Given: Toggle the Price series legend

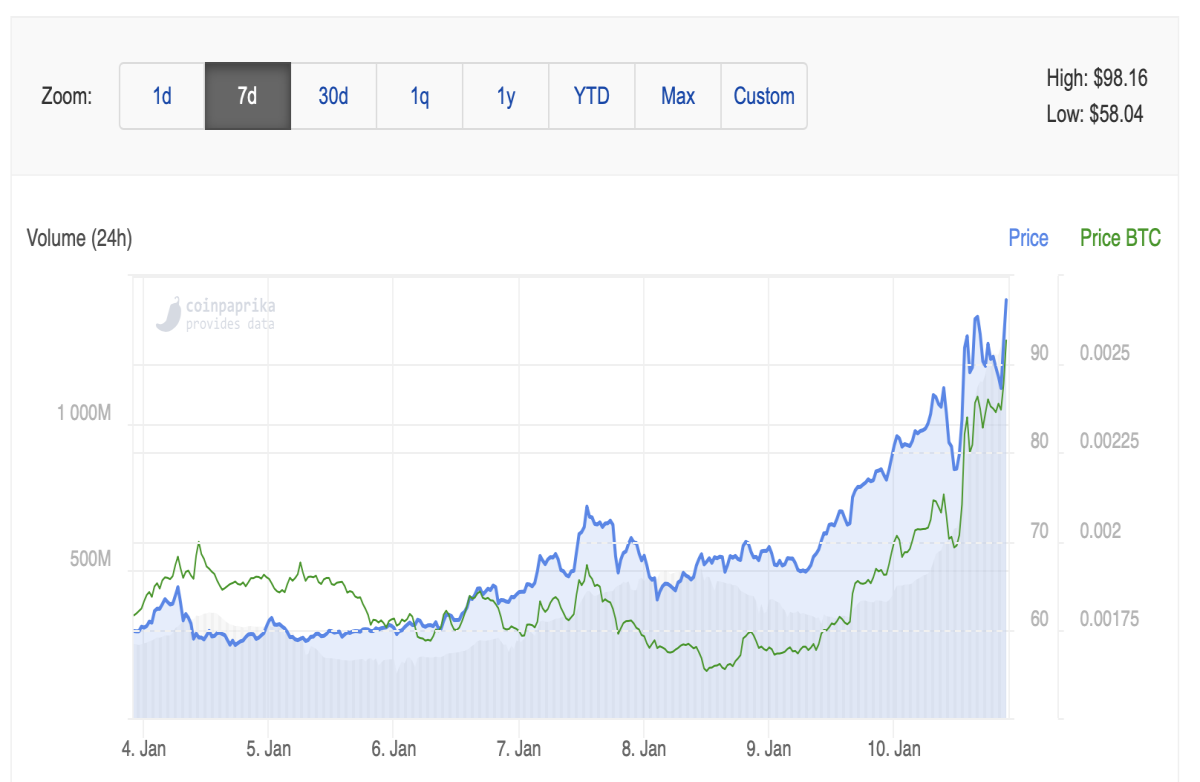Looking at the screenshot, I should pos(1028,238).
